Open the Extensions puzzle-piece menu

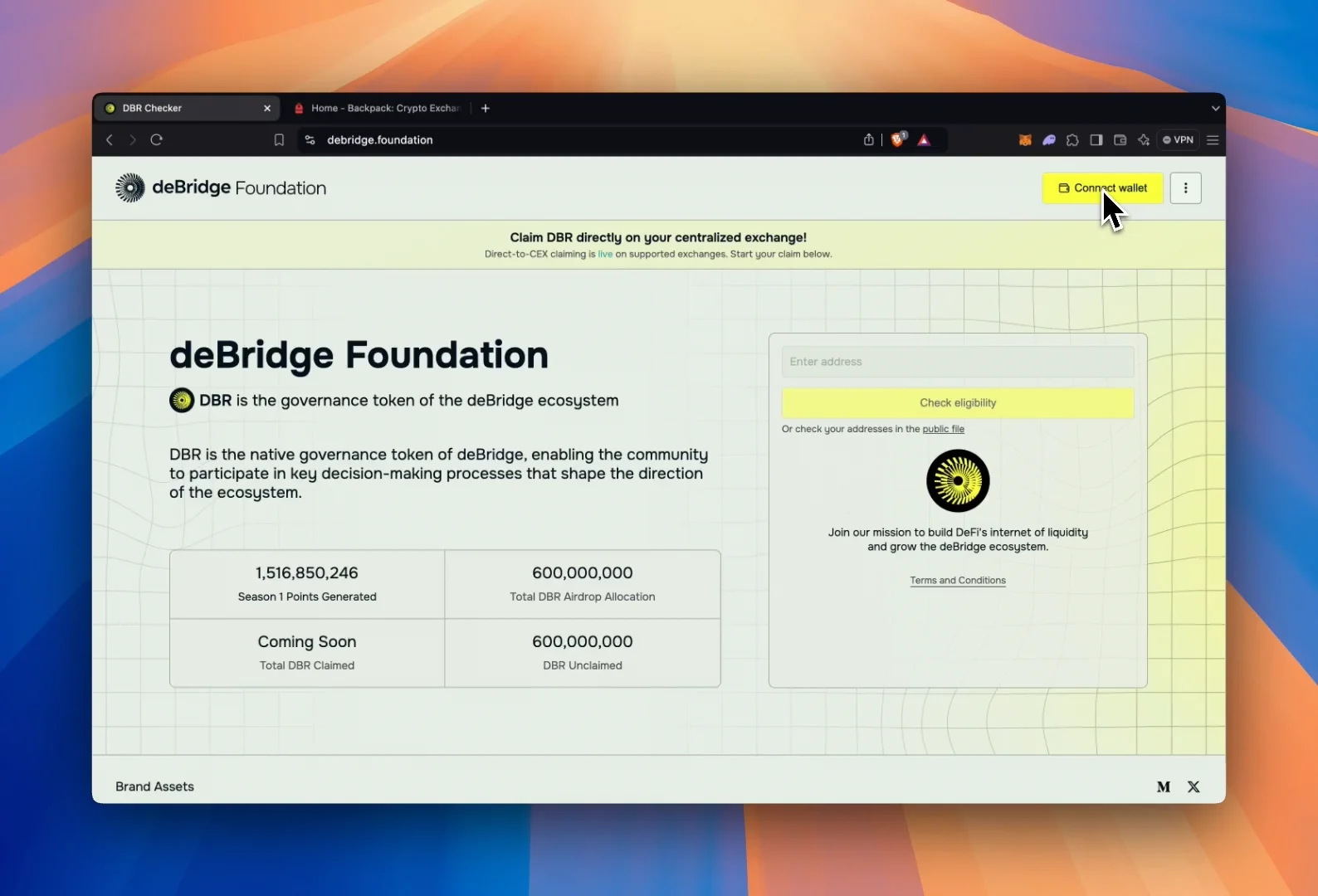(1072, 140)
